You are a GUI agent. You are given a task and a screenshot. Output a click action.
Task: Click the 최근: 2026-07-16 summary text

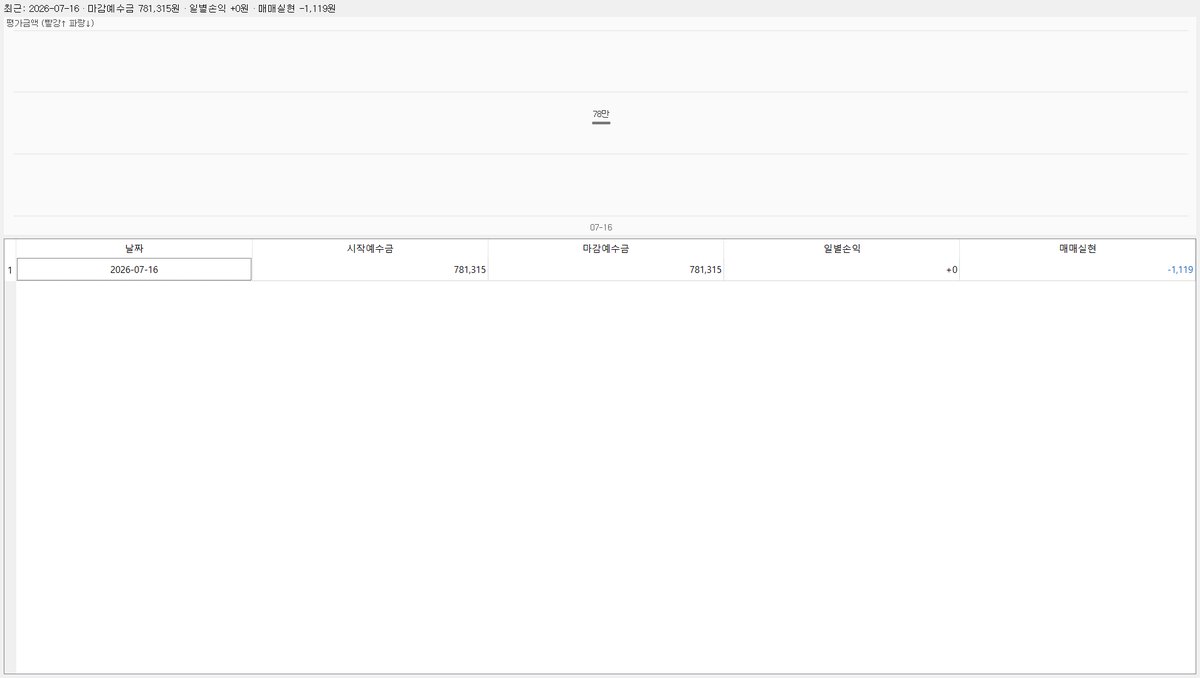[x=41, y=8]
